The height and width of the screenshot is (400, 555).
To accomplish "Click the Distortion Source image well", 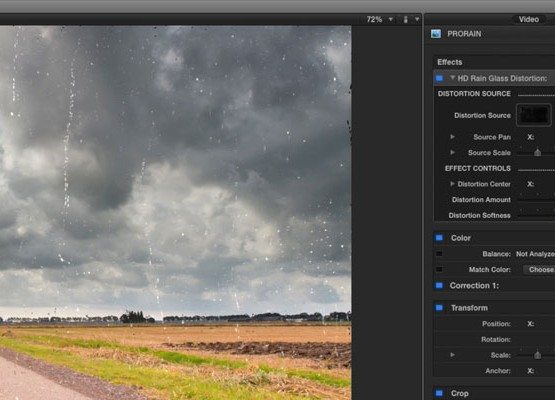I will pos(534,115).
